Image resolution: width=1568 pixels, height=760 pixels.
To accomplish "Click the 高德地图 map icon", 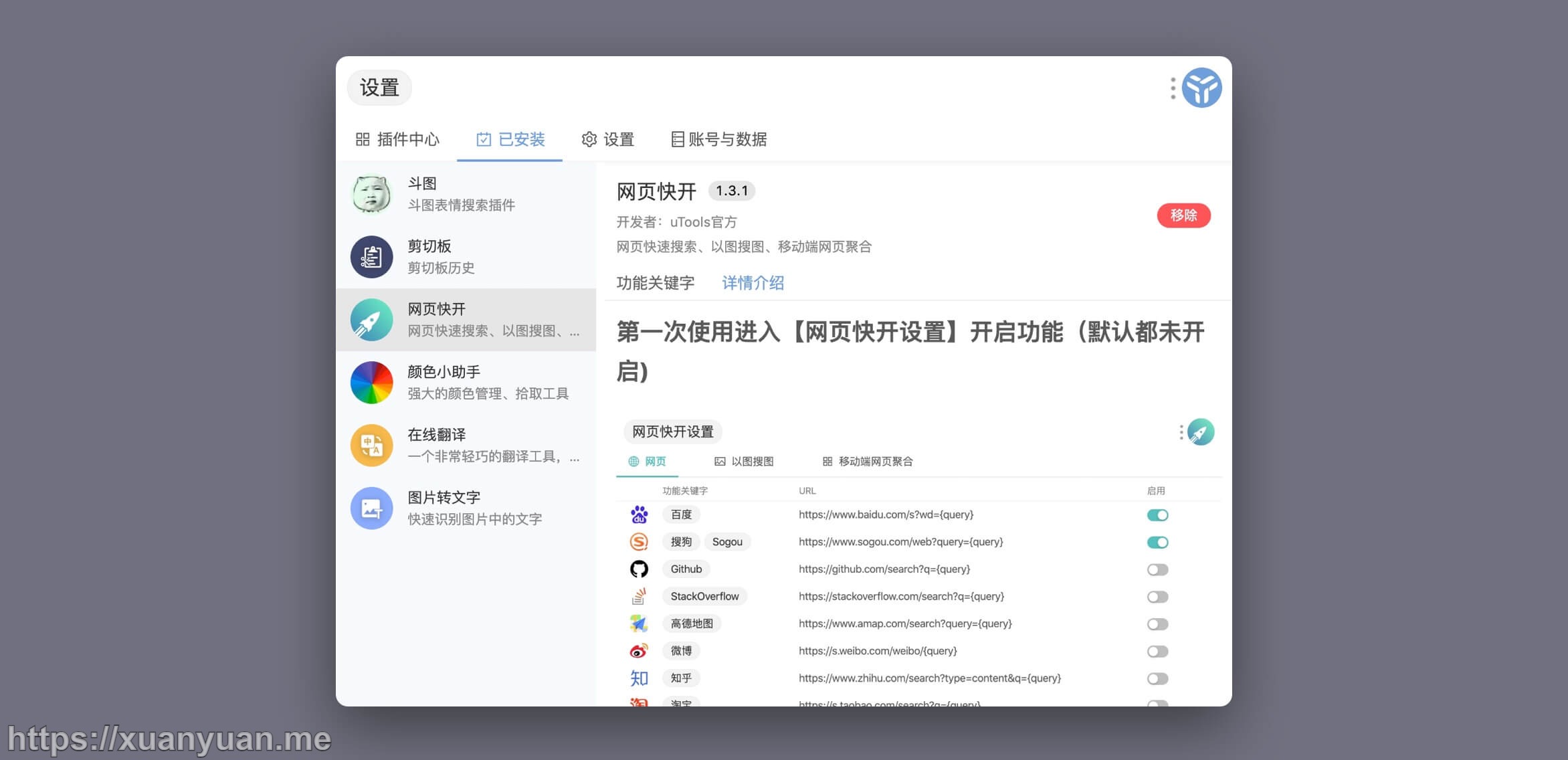I will click(x=639, y=624).
